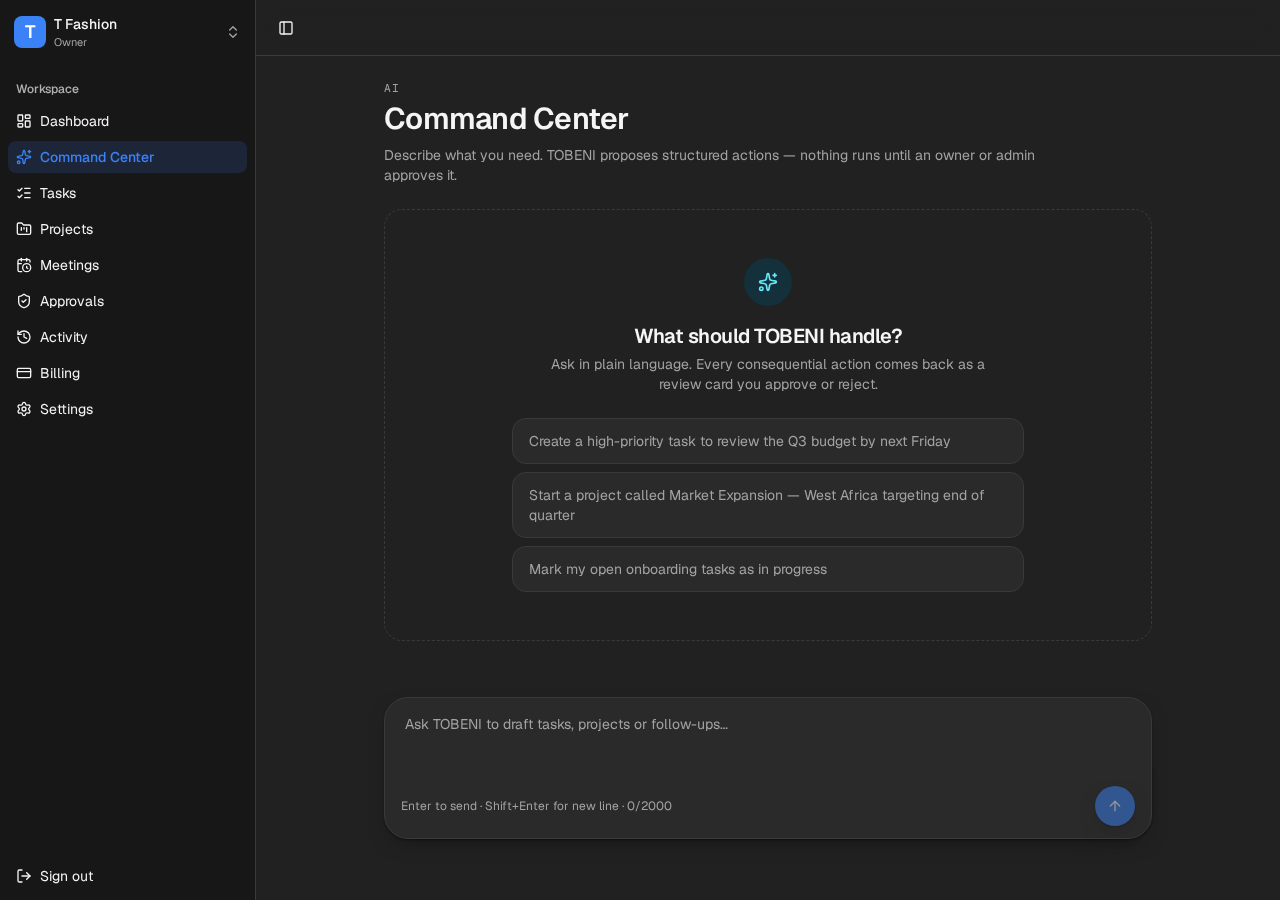Click the blue T workspace avatar
This screenshot has width=1280, height=900.
(x=30, y=32)
